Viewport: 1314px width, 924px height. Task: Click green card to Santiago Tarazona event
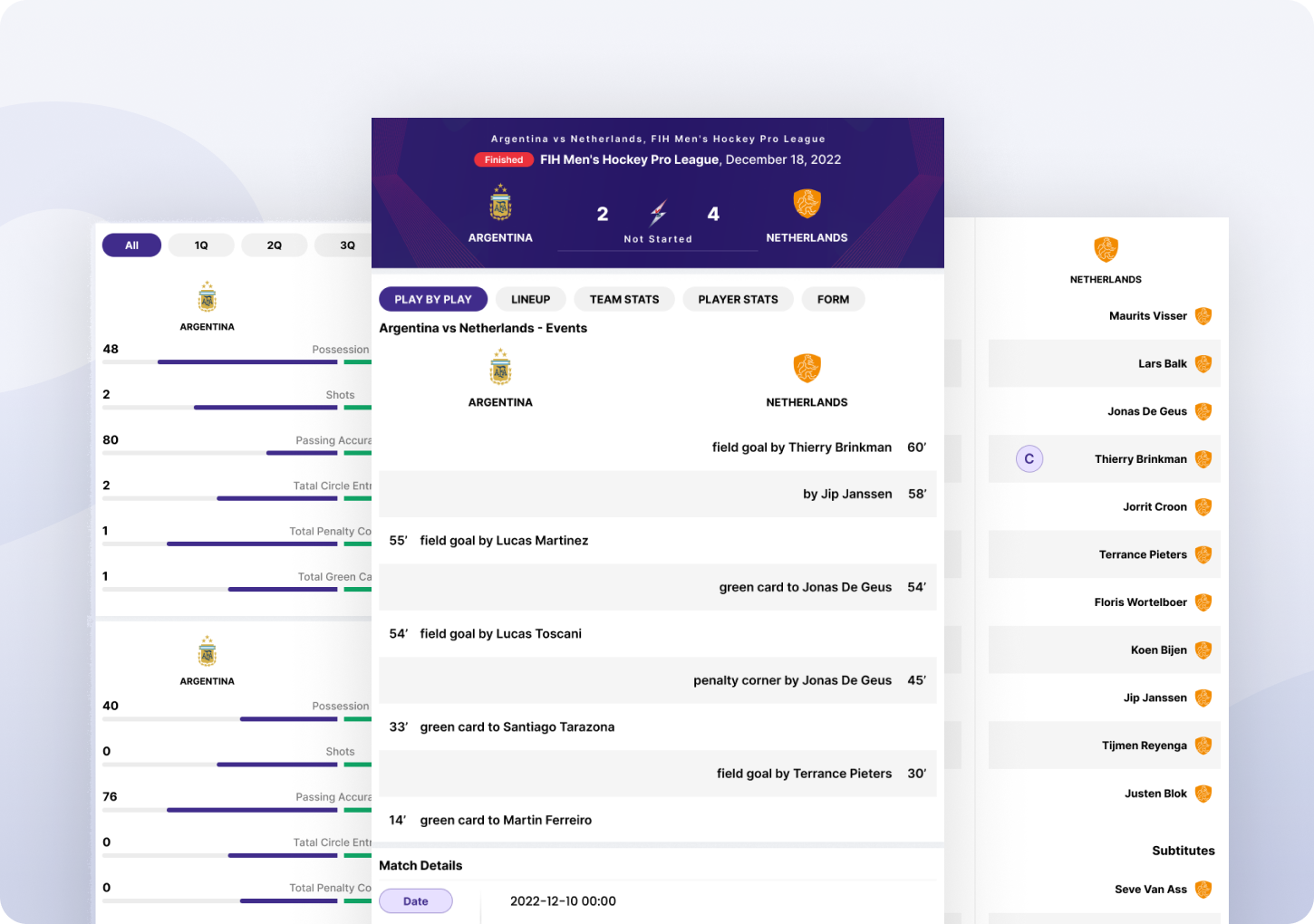coord(658,727)
